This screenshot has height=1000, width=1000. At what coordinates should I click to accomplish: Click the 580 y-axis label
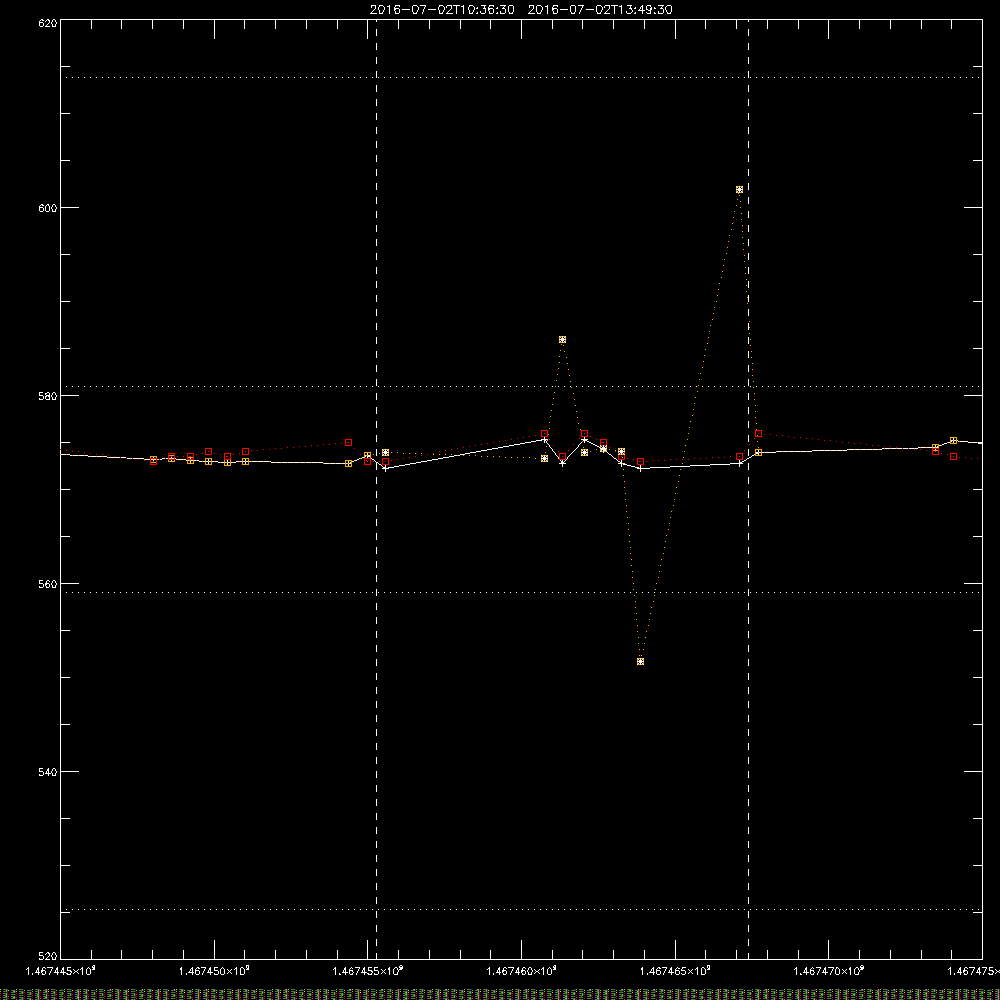48,395
